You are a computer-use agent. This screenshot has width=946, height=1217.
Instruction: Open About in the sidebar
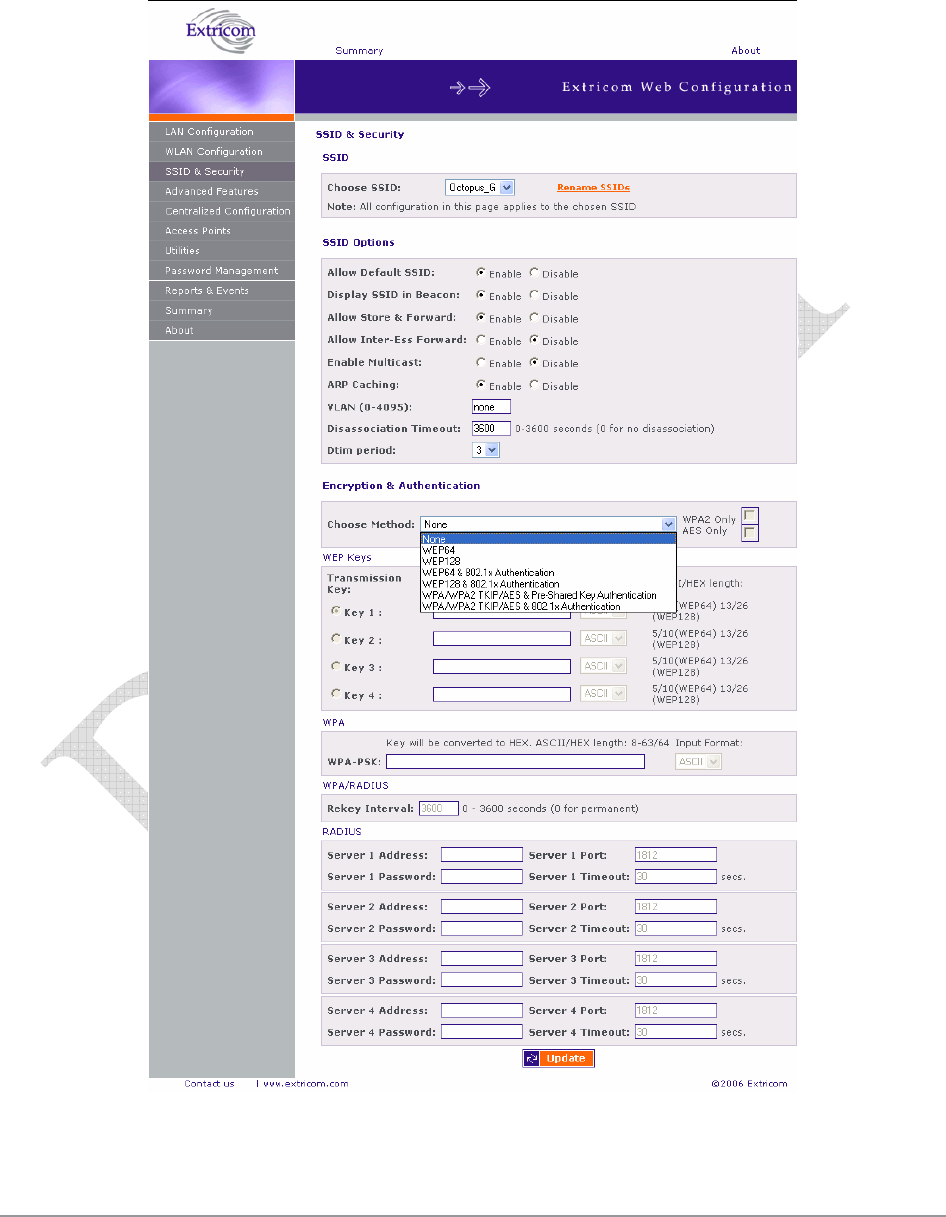[221, 330]
